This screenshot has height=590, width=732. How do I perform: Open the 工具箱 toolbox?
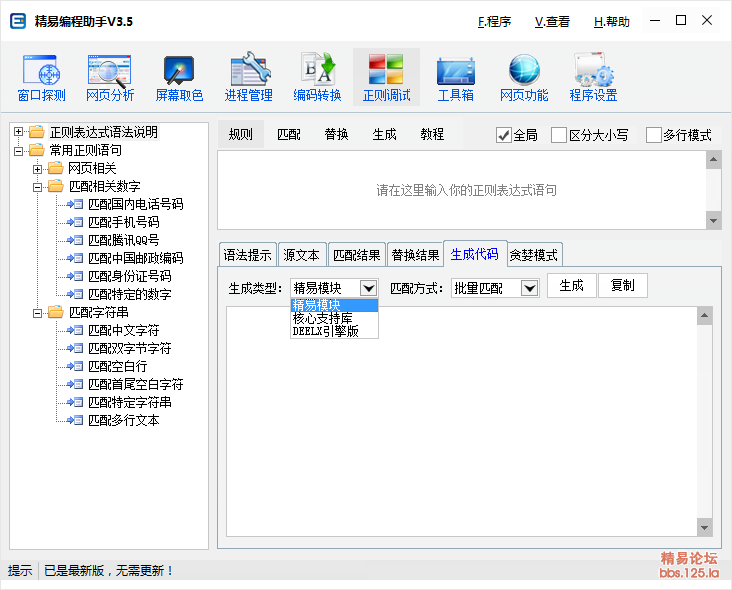coord(455,78)
